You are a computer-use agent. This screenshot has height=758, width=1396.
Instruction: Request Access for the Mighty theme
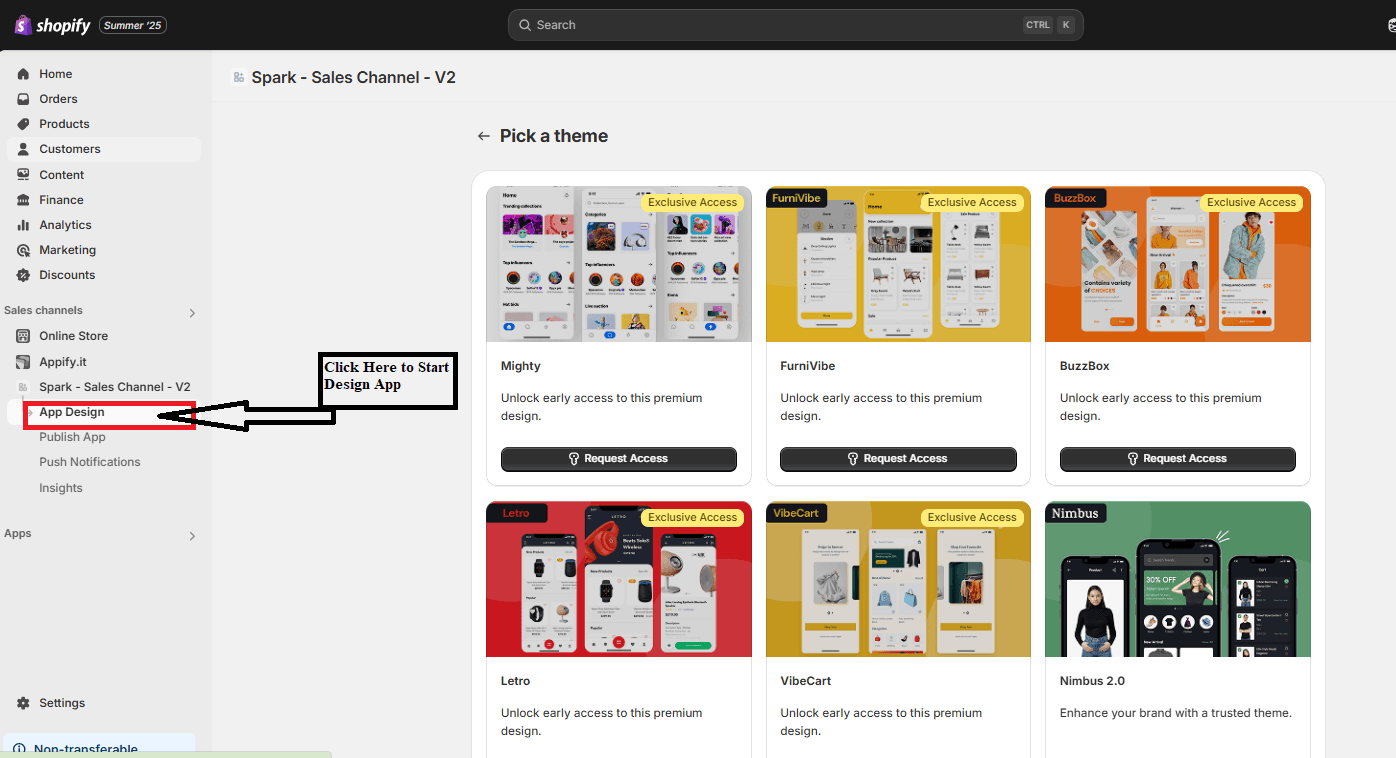(618, 459)
